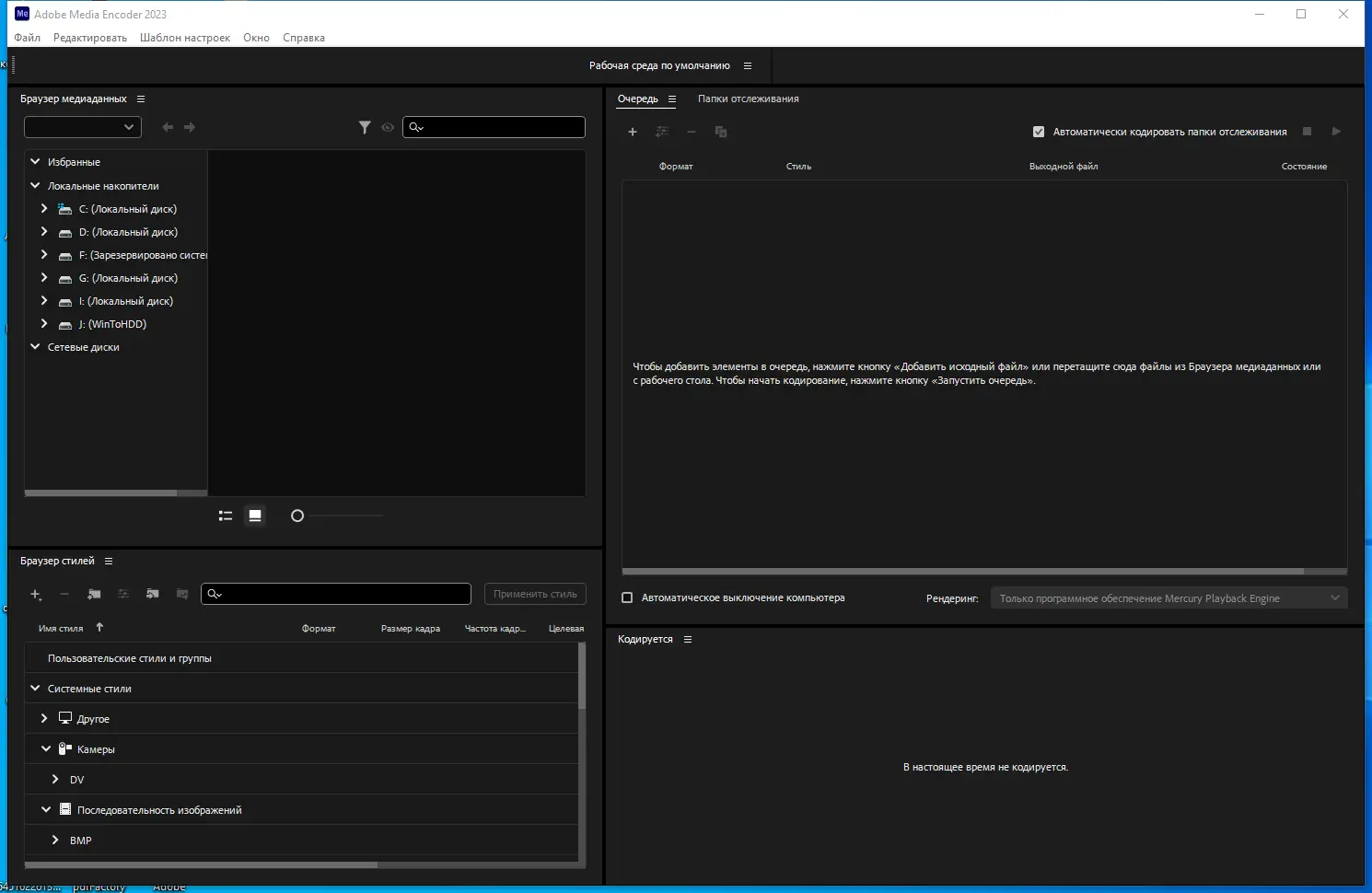Click the monitor icon beside Другое
Viewport: 1372px width, 893px height.
coord(65,718)
